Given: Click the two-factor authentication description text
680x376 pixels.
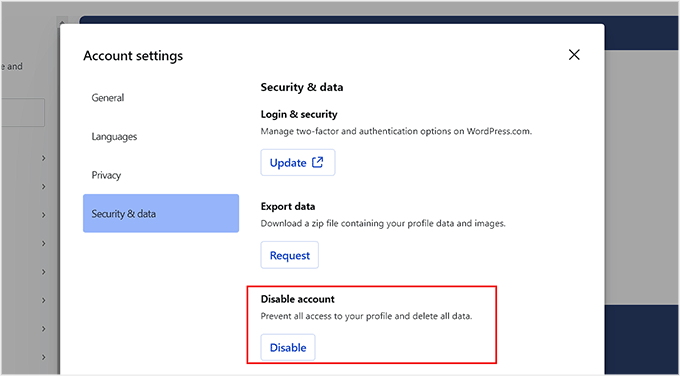Looking at the screenshot, I should coord(396,131).
